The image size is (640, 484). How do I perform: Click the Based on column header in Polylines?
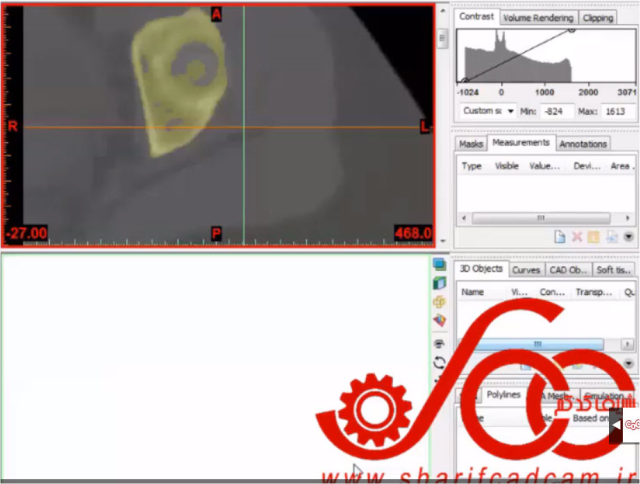[x=591, y=418]
